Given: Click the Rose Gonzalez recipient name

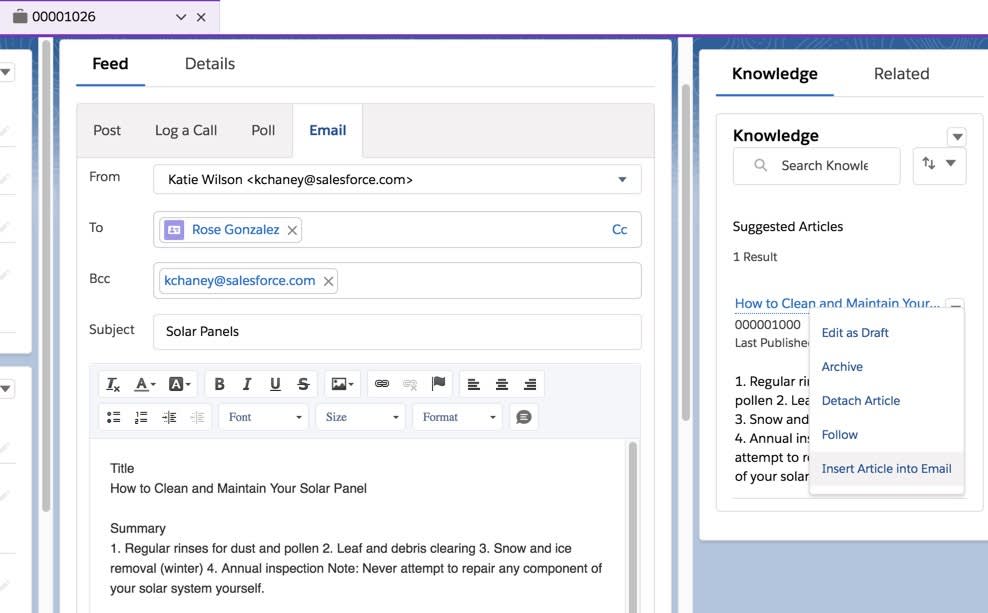Looking at the screenshot, I should point(236,230).
